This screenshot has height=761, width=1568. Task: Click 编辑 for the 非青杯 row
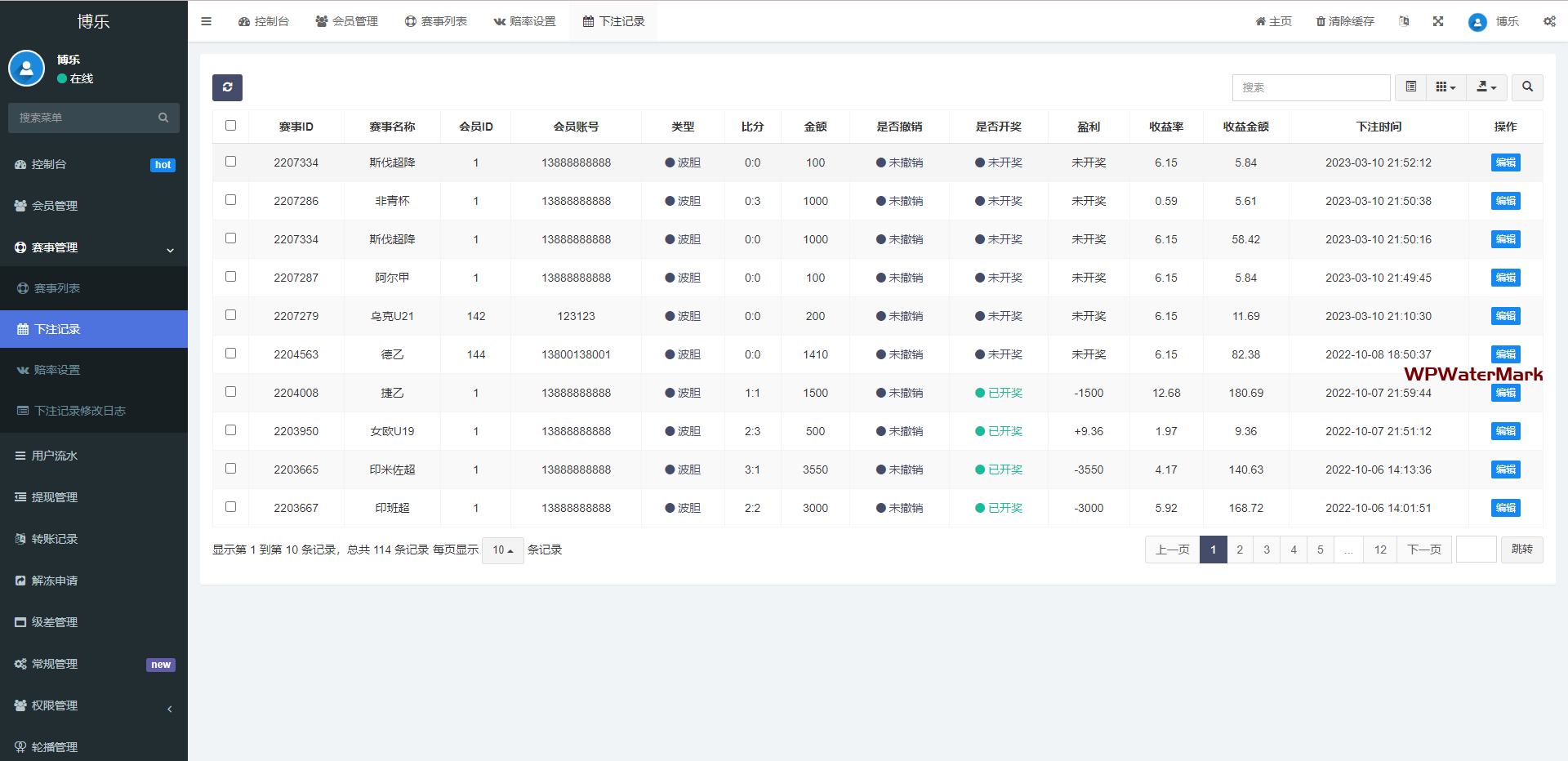coord(1505,201)
